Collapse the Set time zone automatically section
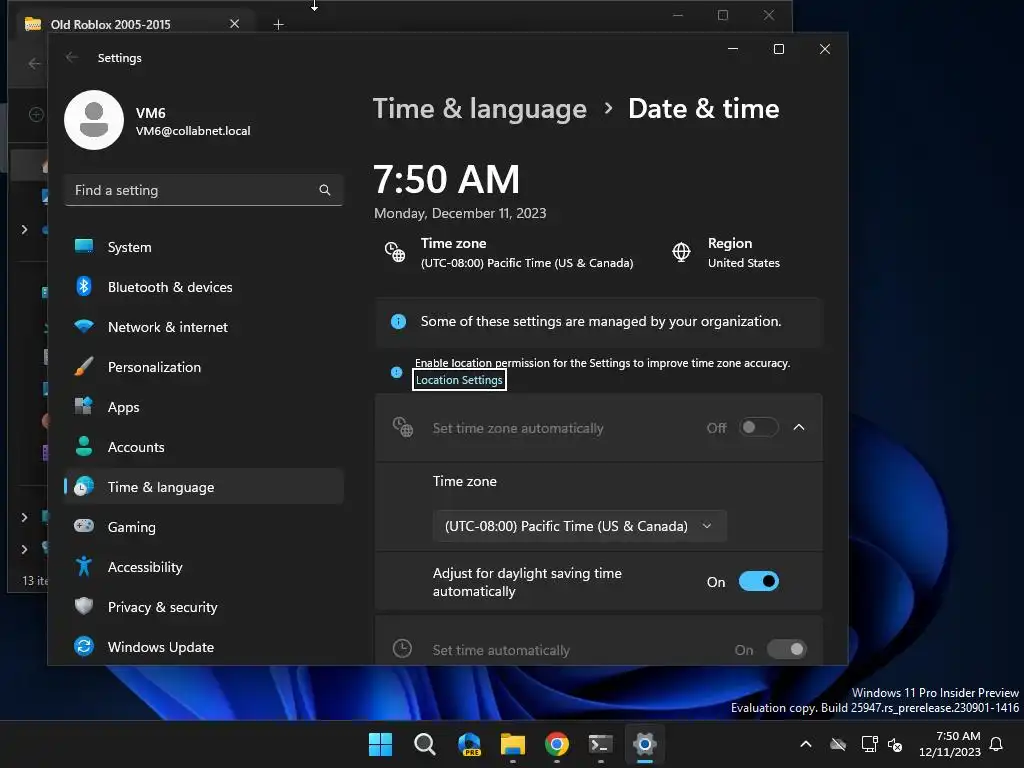 tap(799, 427)
